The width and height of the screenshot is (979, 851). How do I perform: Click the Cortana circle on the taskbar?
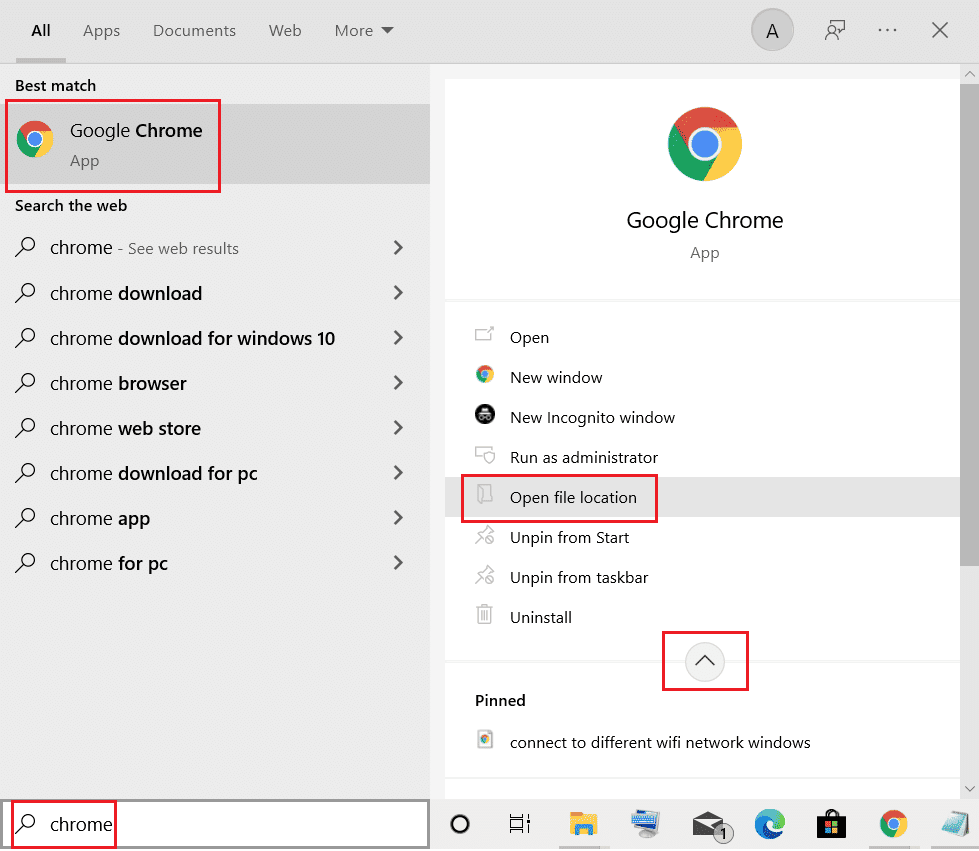[x=460, y=824]
